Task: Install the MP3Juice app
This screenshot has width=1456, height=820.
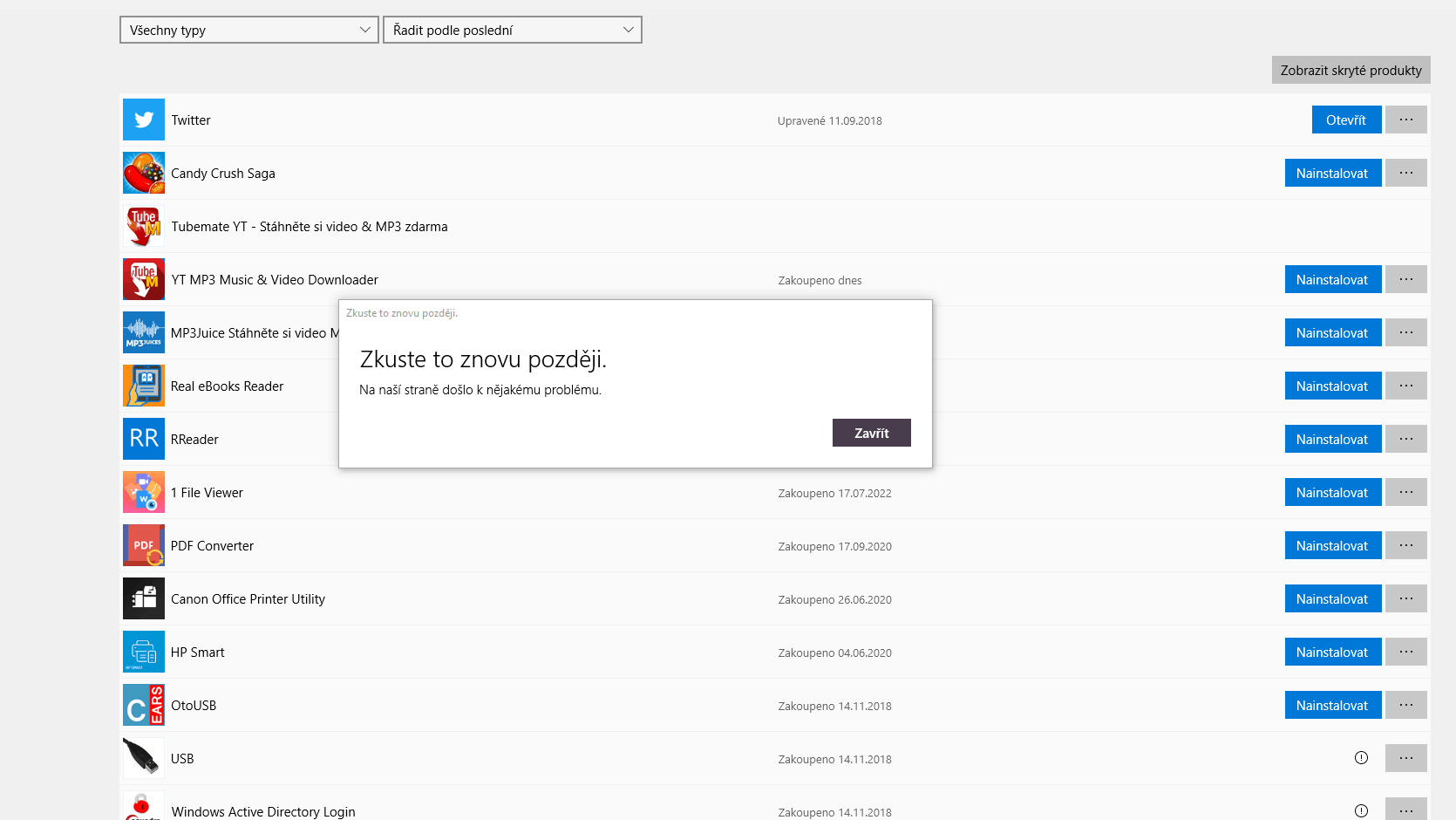Action: (x=1333, y=332)
